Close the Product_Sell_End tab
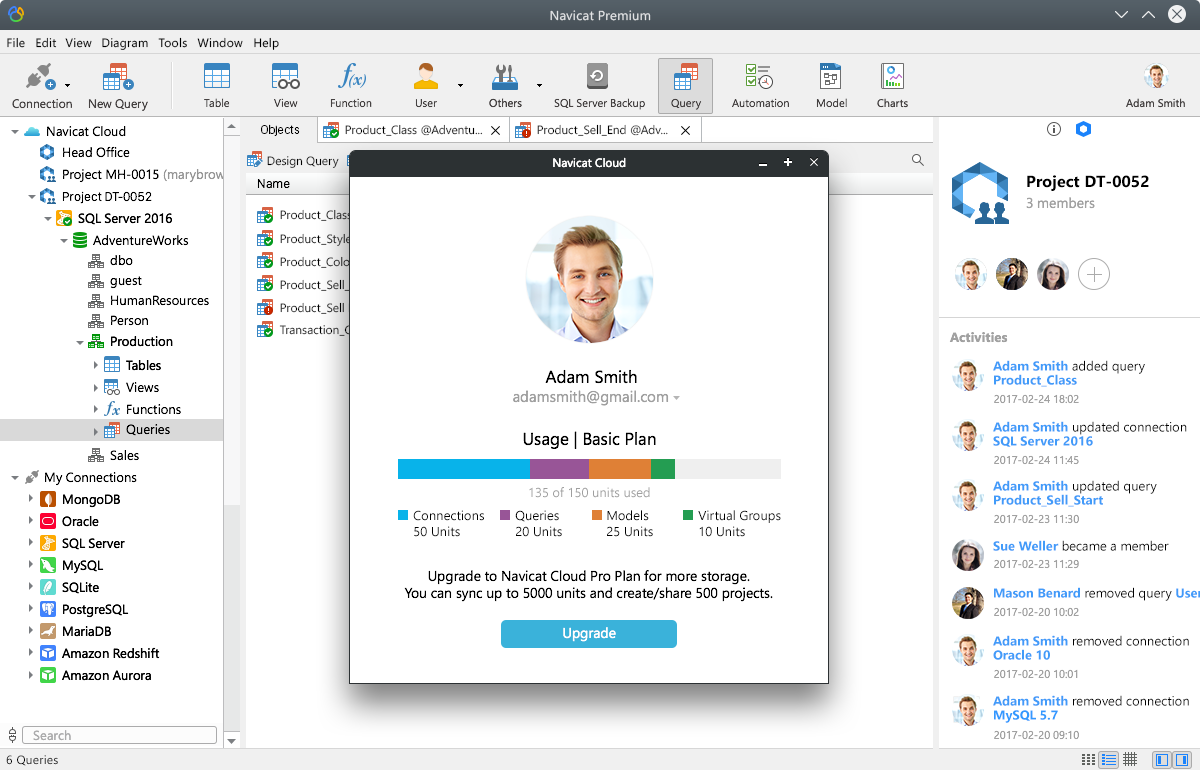This screenshot has width=1200, height=770. pyautogui.click(x=685, y=130)
